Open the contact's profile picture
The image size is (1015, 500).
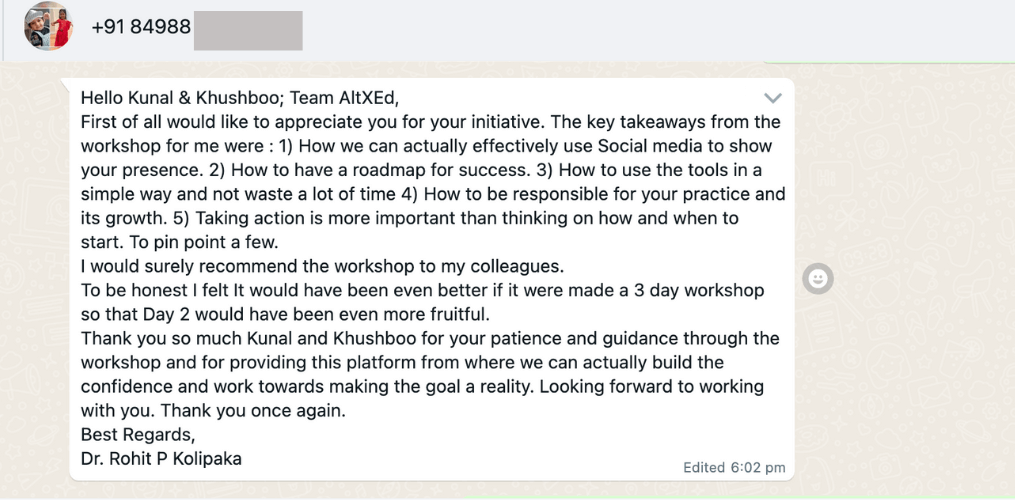[x=49, y=27]
